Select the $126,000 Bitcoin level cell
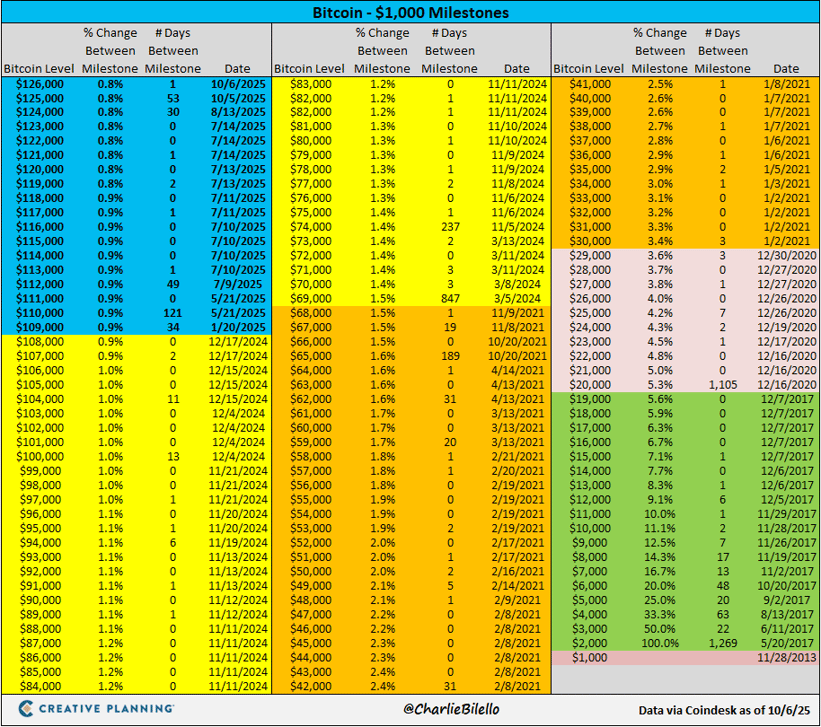 (x=37, y=85)
